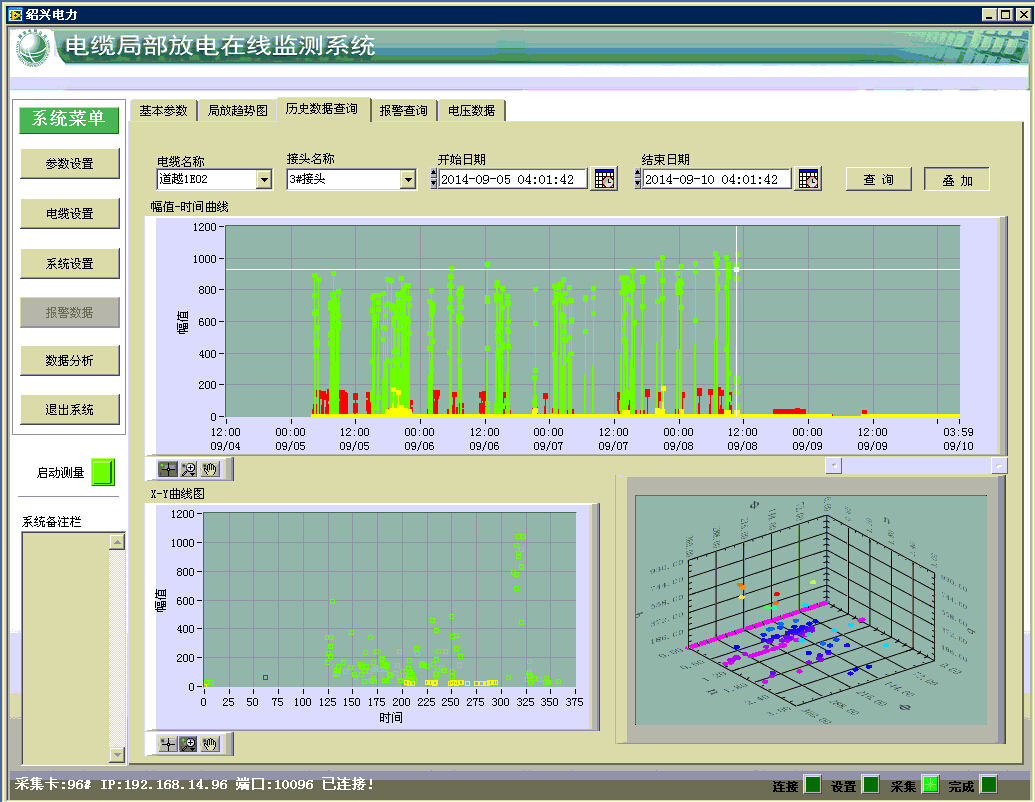The height and width of the screenshot is (802, 1035).
Task: Open 参数设置 from system menu
Action: [69, 164]
